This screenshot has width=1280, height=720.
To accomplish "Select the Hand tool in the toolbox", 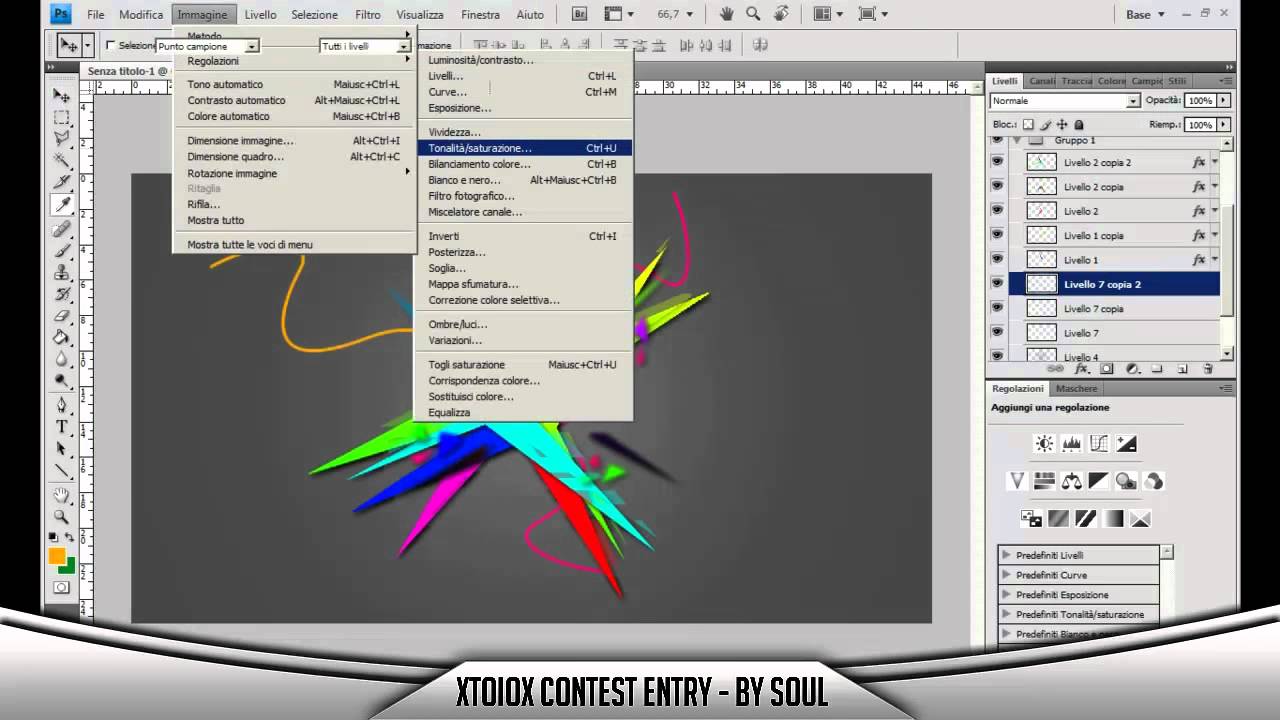I will click(62, 495).
